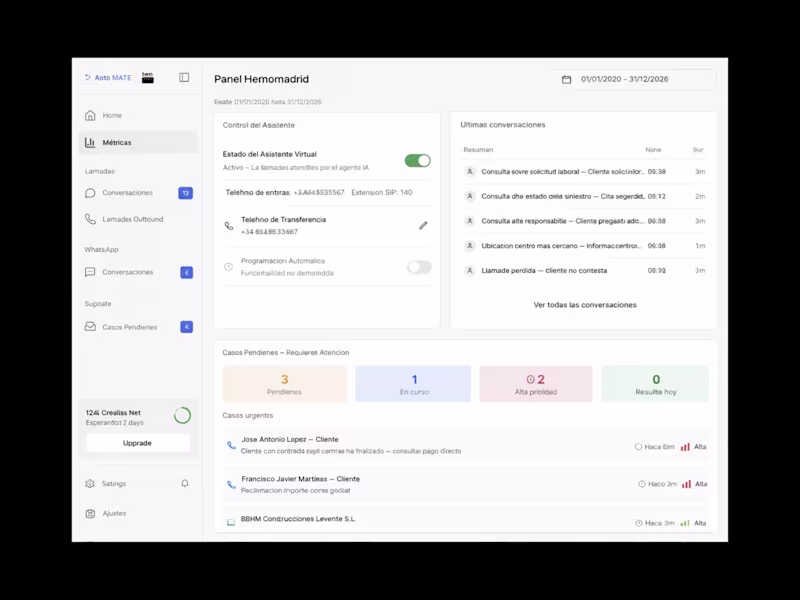Click the Llamadas Outbound phone icon
Screen dimensions: 800x600
90,219
